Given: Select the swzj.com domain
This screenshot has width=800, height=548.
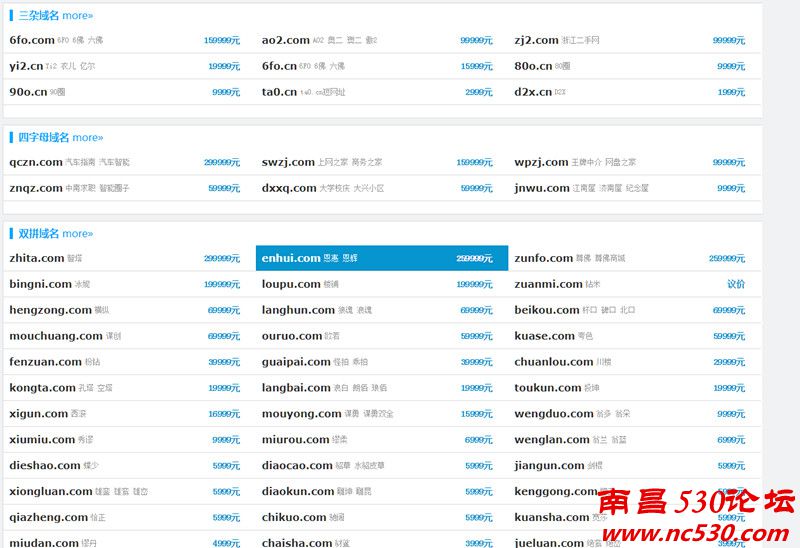Looking at the screenshot, I should point(288,162).
